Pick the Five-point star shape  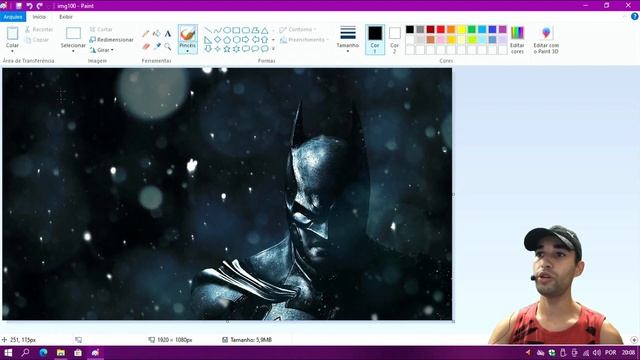click(x=227, y=49)
